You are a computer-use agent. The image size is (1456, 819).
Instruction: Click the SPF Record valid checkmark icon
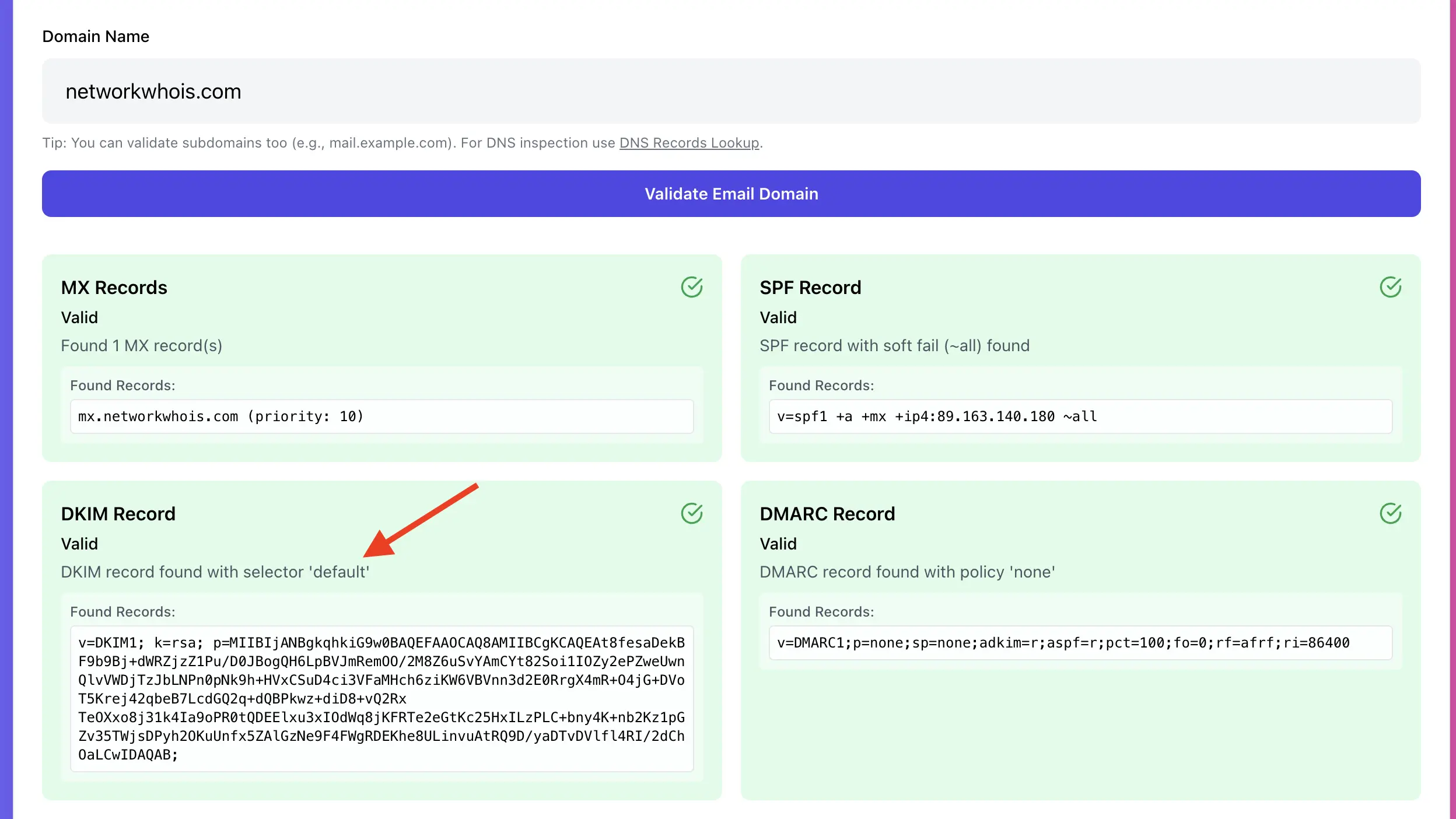coord(1390,287)
